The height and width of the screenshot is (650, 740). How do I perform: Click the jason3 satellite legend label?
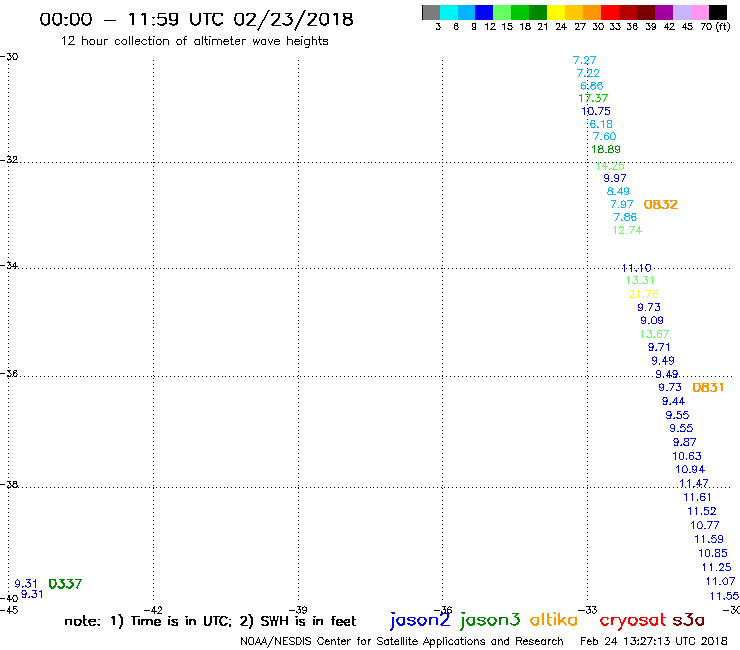click(490, 620)
